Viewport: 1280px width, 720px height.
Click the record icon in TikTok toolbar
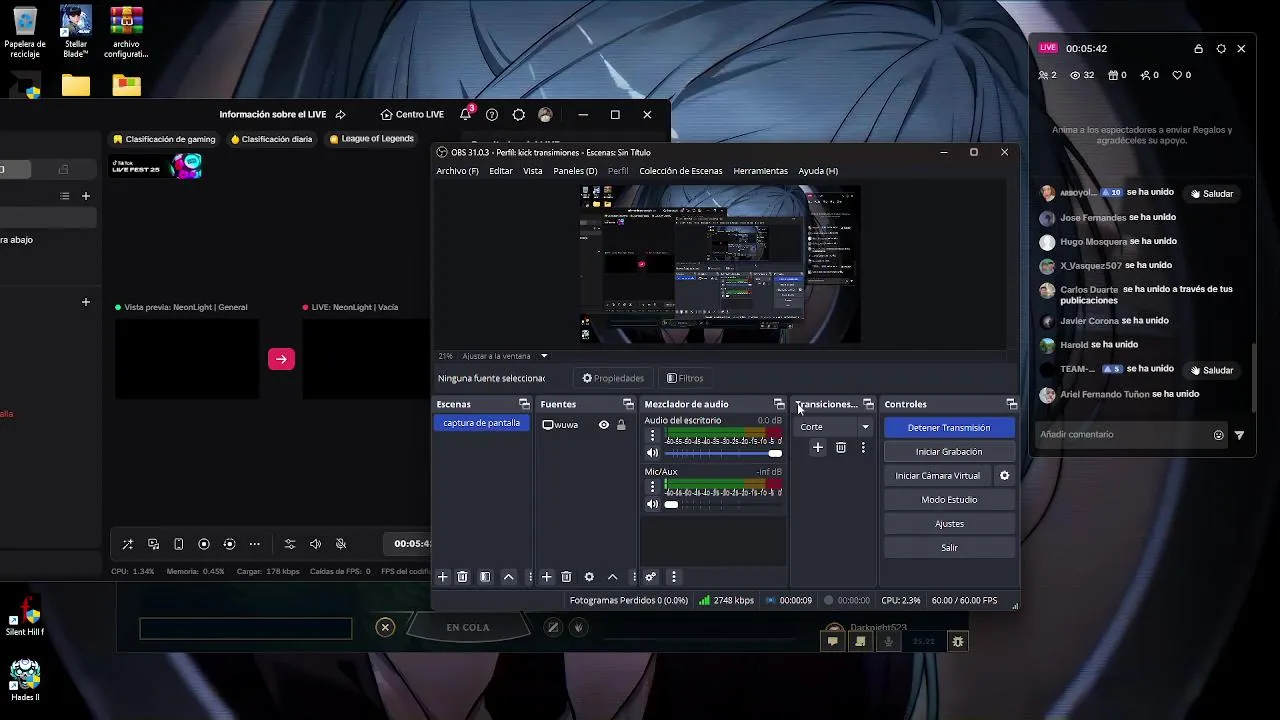(204, 544)
